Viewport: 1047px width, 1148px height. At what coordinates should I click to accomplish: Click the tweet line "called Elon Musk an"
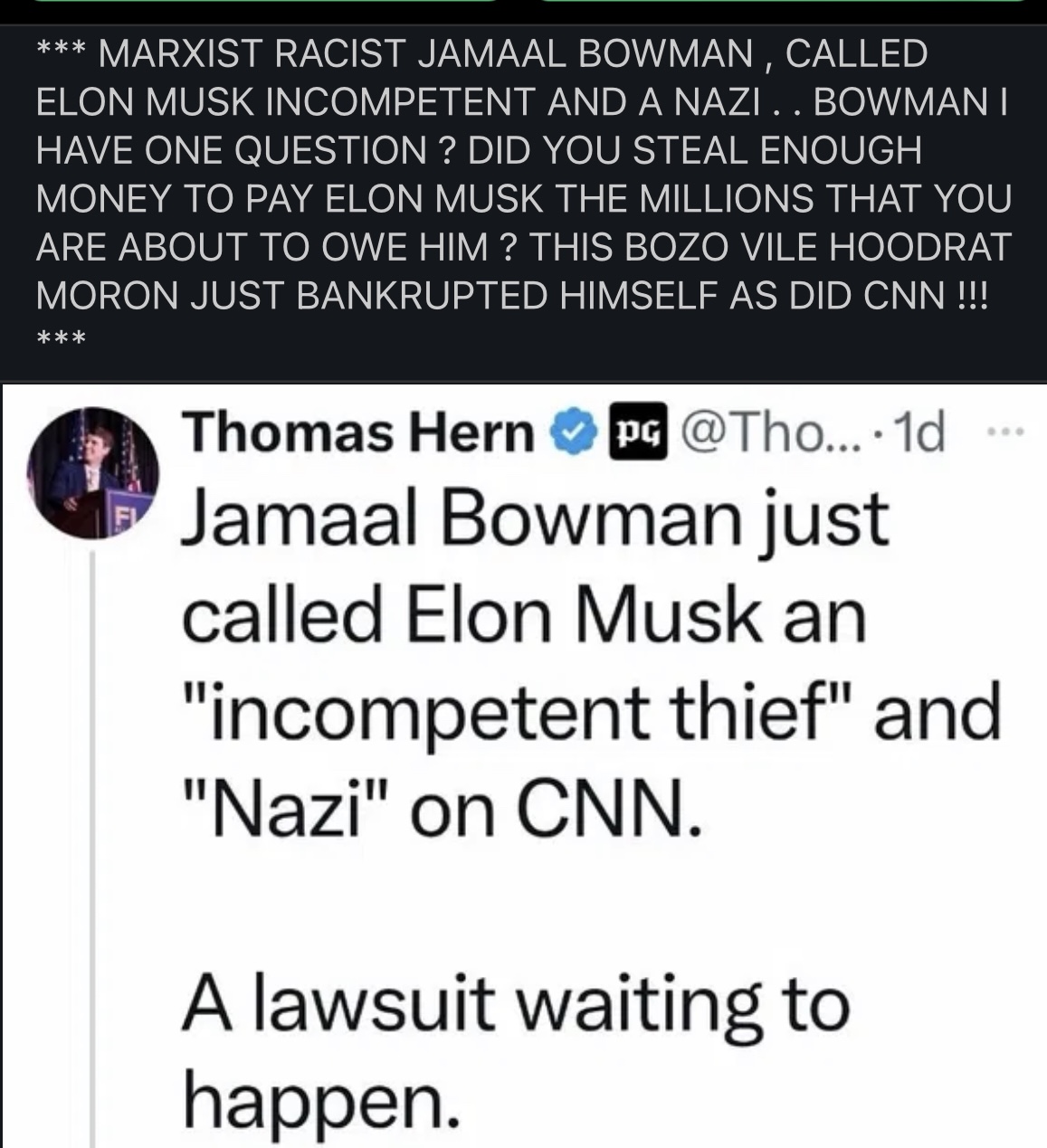(525, 617)
